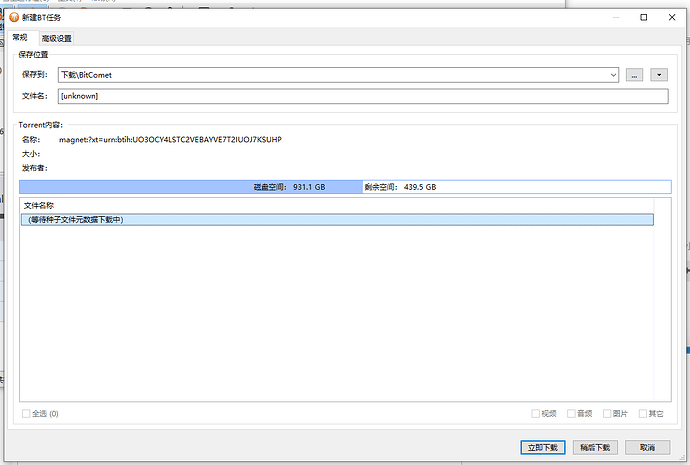Click the magnet link name text
This screenshot has height=465, width=690.
[170, 139]
